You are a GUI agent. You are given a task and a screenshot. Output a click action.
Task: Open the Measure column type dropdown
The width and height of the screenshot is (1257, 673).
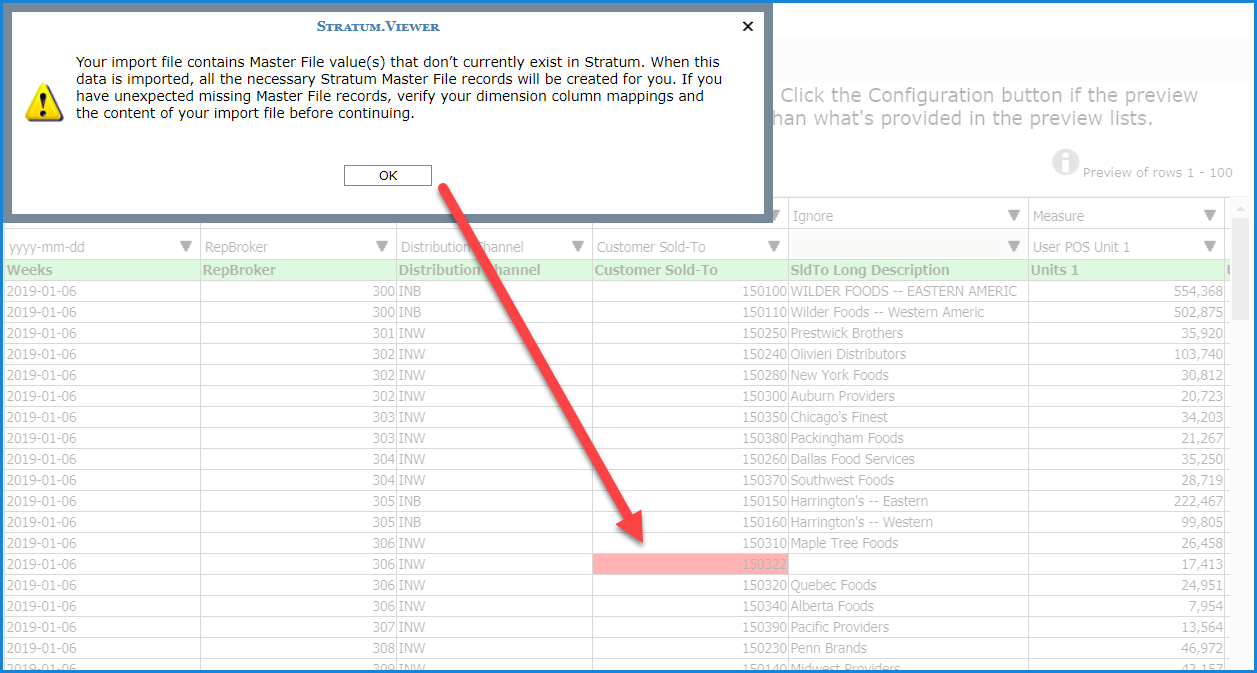pos(1210,216)
